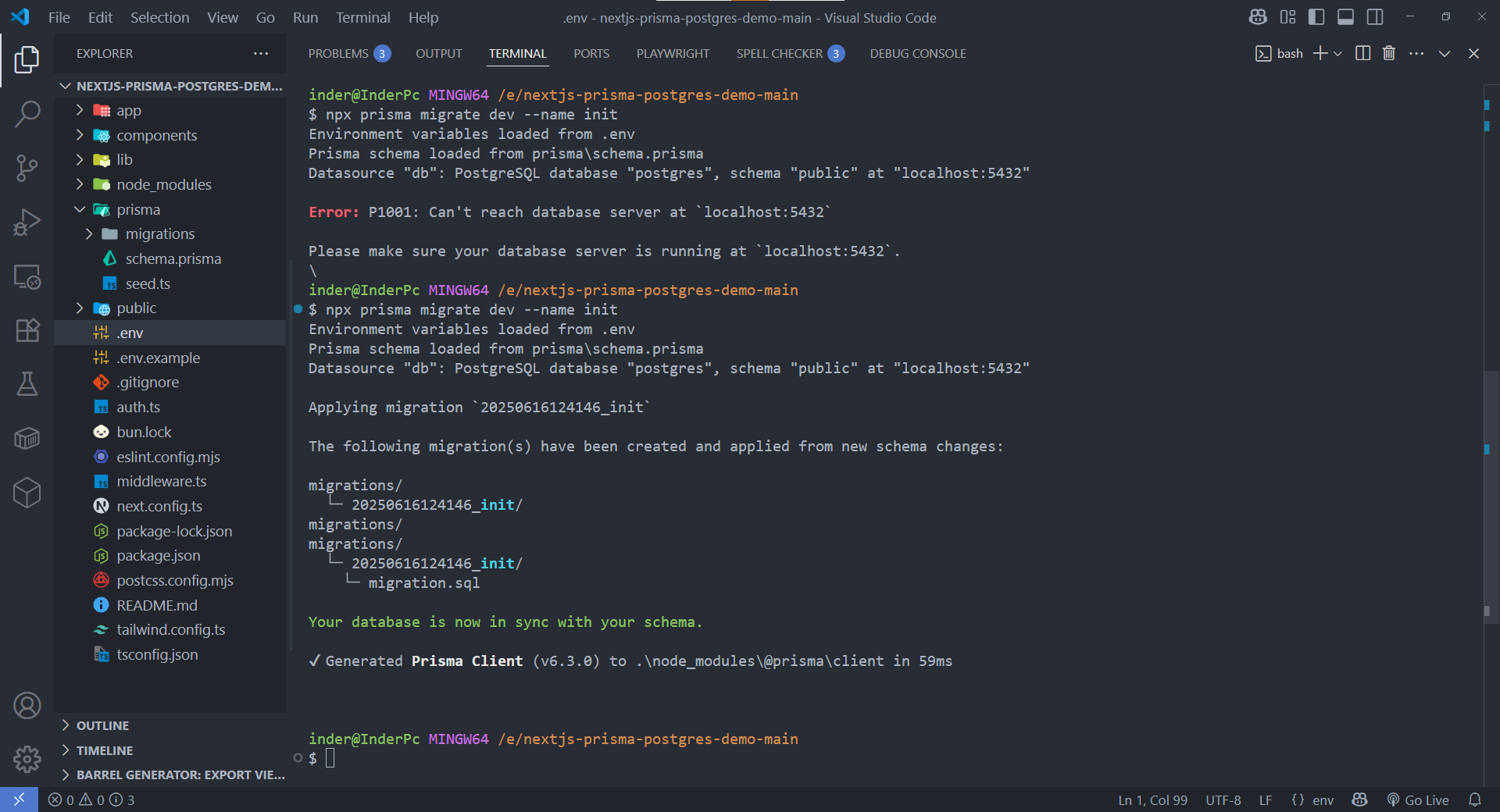Click the remote window indicator in status bar

pos(19,800)
